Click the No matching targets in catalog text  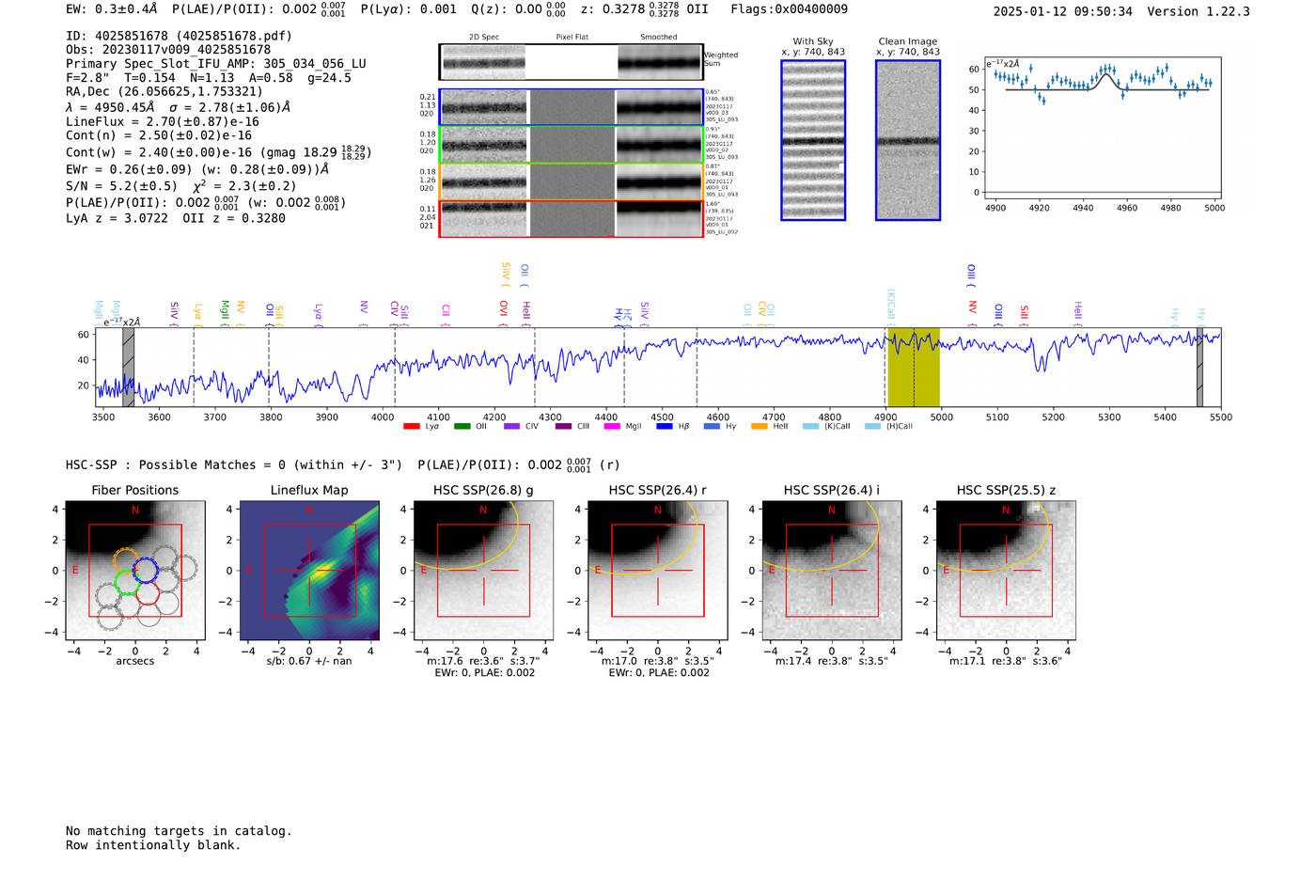(179, 831)
